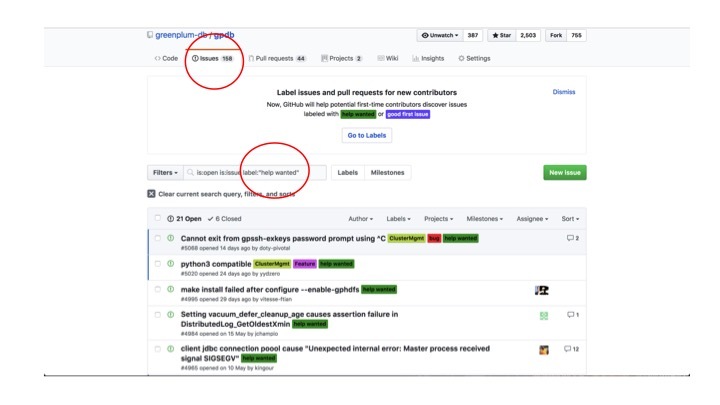Click the issue search query input field

click(255, 173)
